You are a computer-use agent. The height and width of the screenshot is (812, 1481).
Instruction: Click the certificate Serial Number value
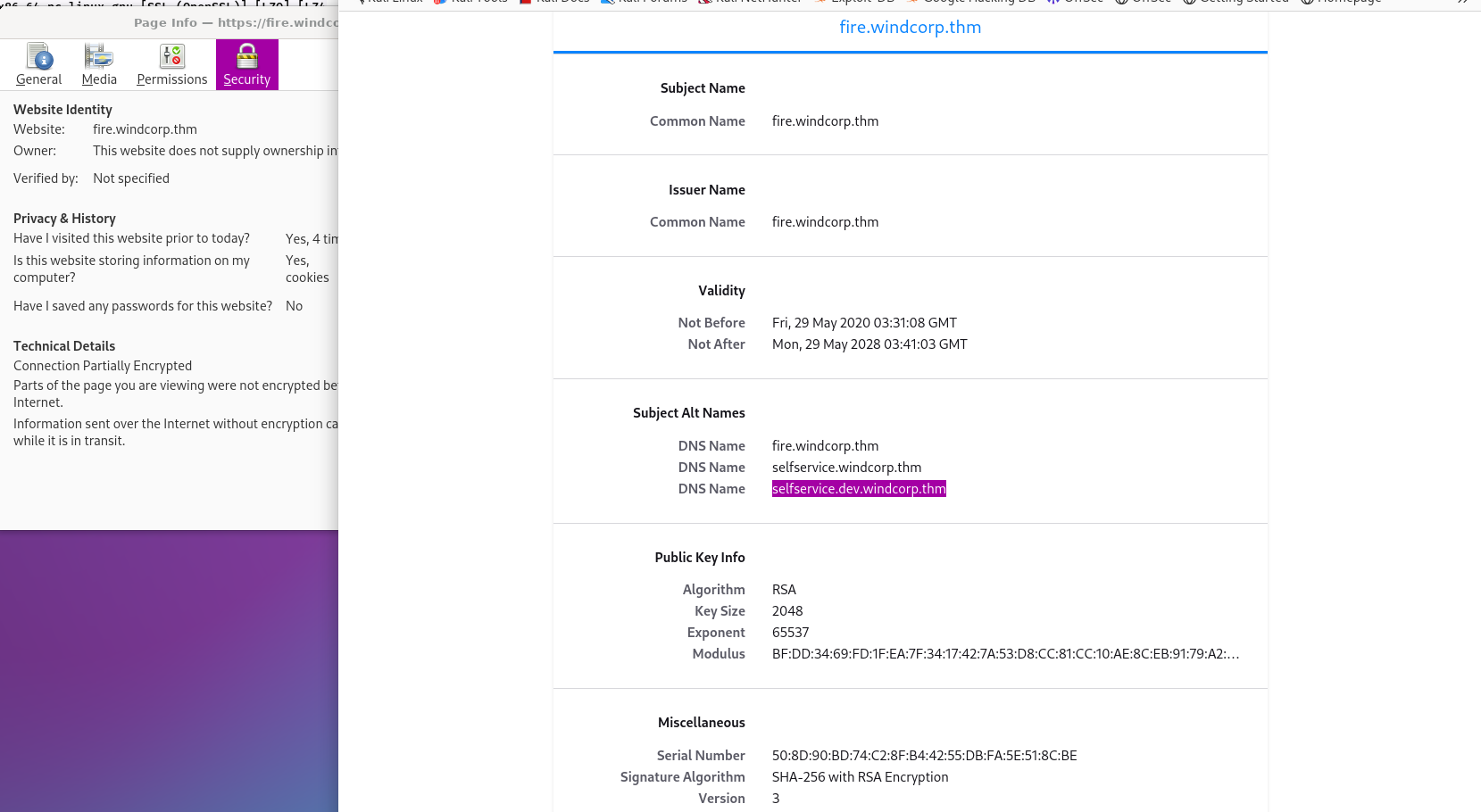(x=924, y=756)
